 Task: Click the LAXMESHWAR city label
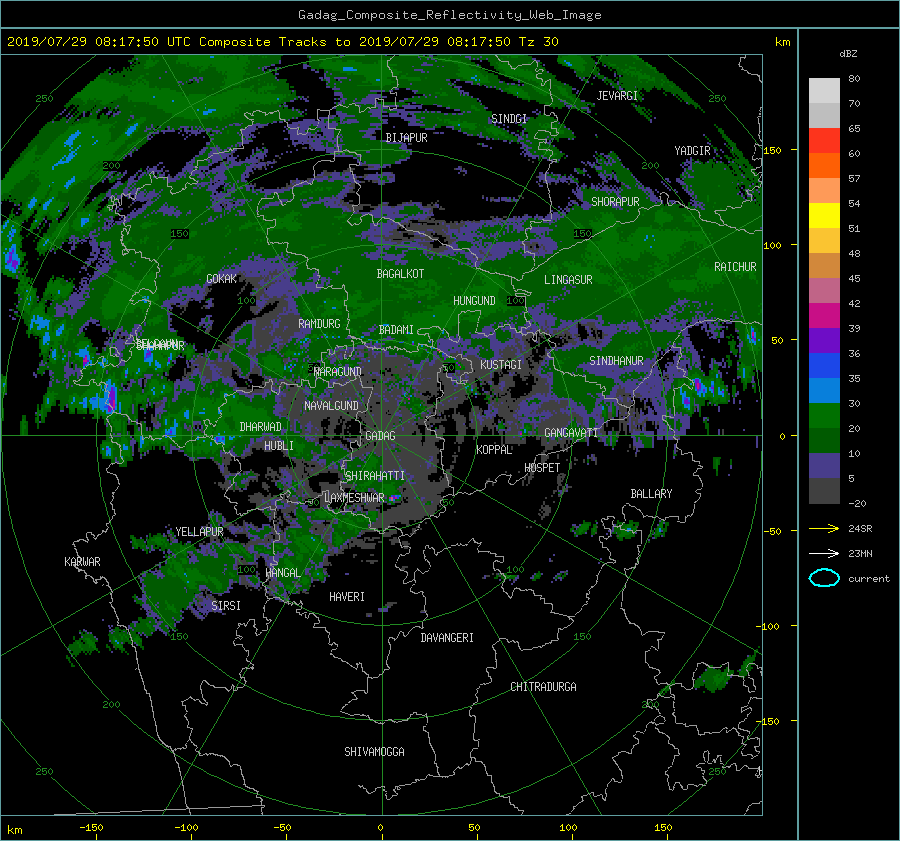click(x=354, y=498)
